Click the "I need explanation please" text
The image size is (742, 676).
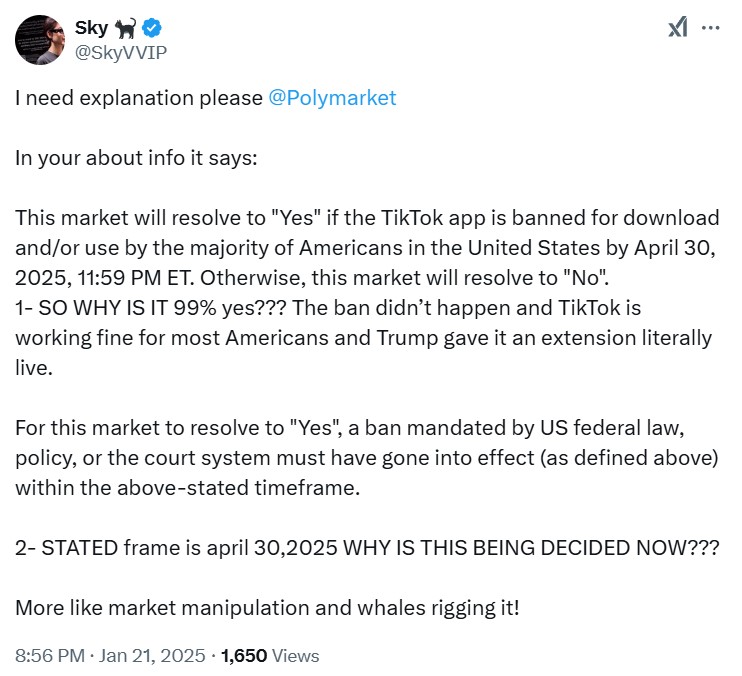tap(139, 98)
